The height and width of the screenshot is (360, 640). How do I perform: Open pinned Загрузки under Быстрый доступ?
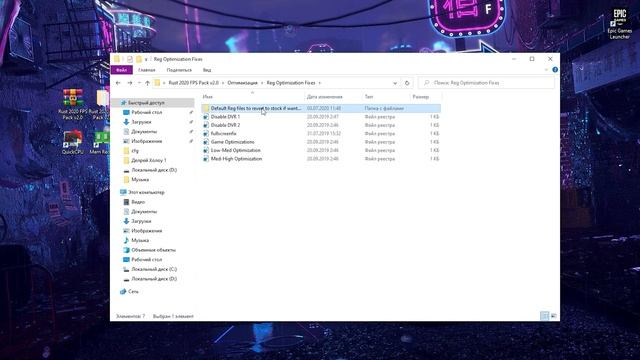click(141, 122)
